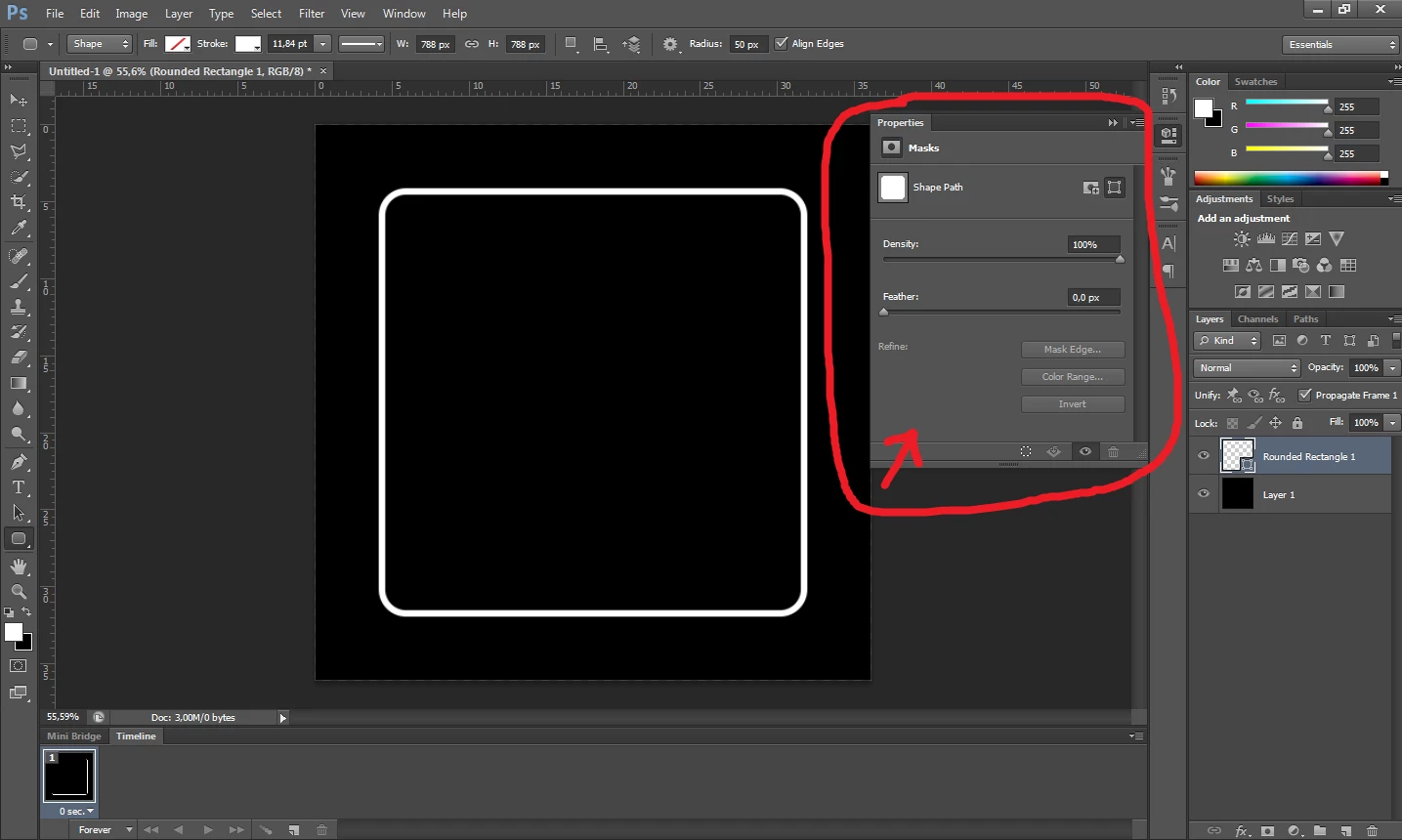This screenshot has height=840, width=1402.
Task: Select the Rounded Rectangle shape tool
Action: 19,538
